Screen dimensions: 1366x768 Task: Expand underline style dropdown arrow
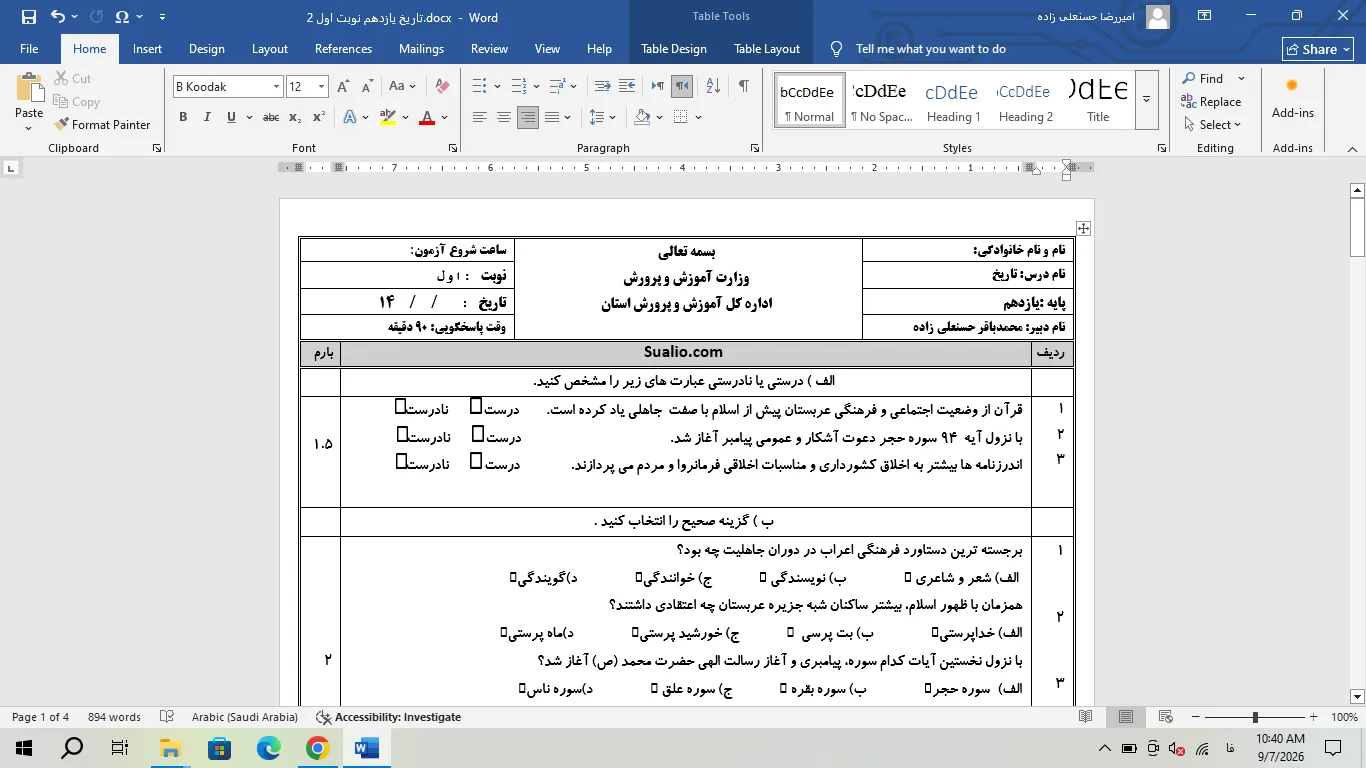(x=249, y=117)
